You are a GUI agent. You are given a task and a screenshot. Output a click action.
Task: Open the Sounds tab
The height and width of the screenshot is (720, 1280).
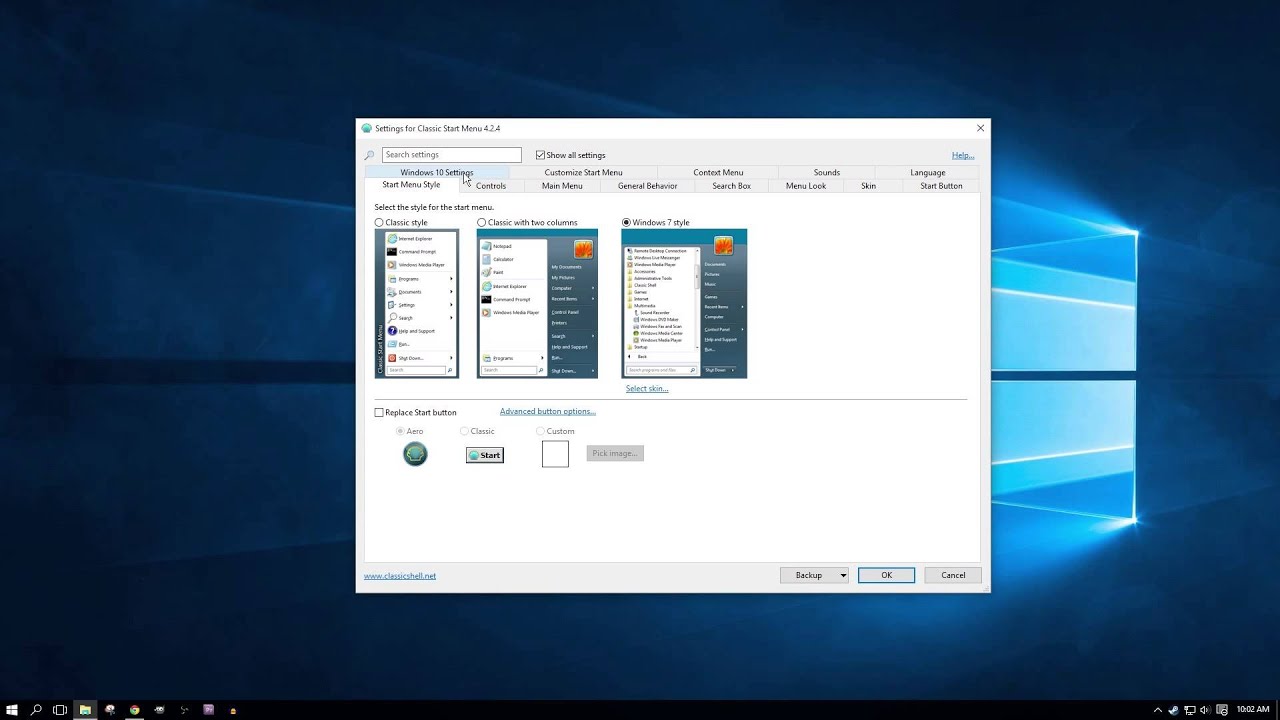tap(827, 172)
